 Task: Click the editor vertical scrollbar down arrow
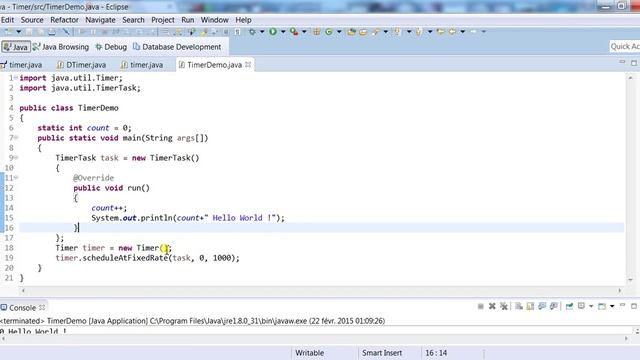coord(631,280)
